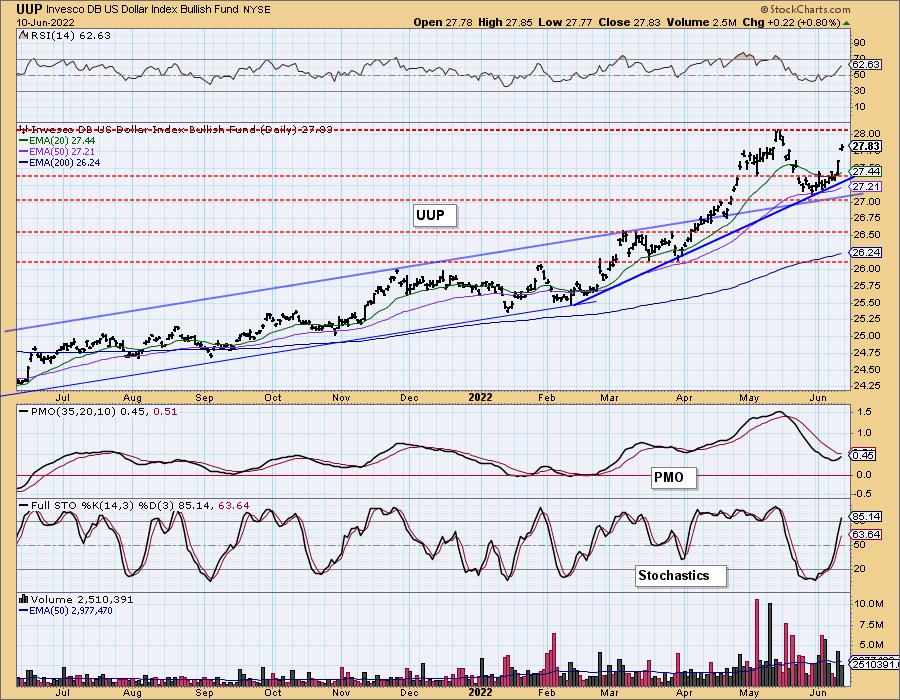This screenshot has width=900, height=700.
Task: Click the volume EMA(50) 2,977,470 label
Action: [x=66, y=610]
